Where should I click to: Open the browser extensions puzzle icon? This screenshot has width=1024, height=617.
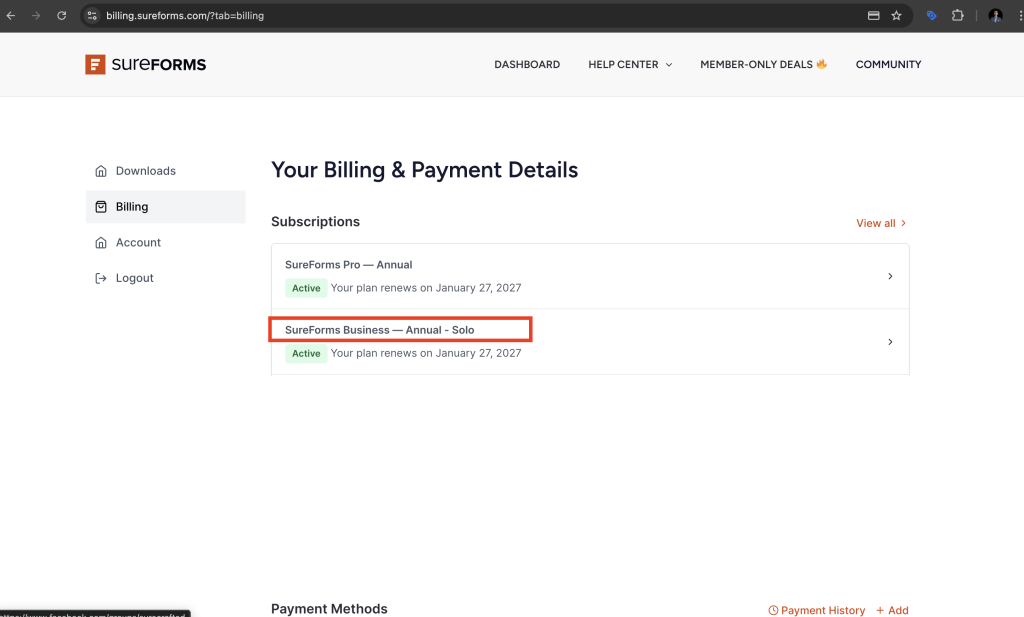pos(958,16)
